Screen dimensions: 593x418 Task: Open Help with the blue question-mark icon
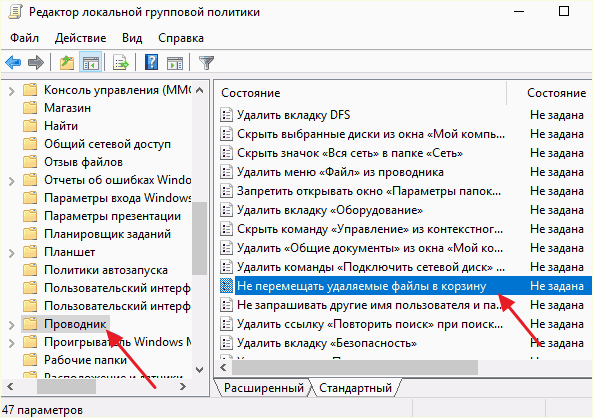[x=151, y=62]
